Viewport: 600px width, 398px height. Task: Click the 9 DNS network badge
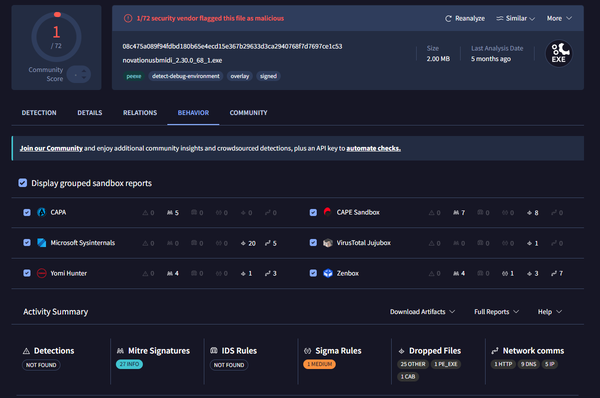(528, 364)
